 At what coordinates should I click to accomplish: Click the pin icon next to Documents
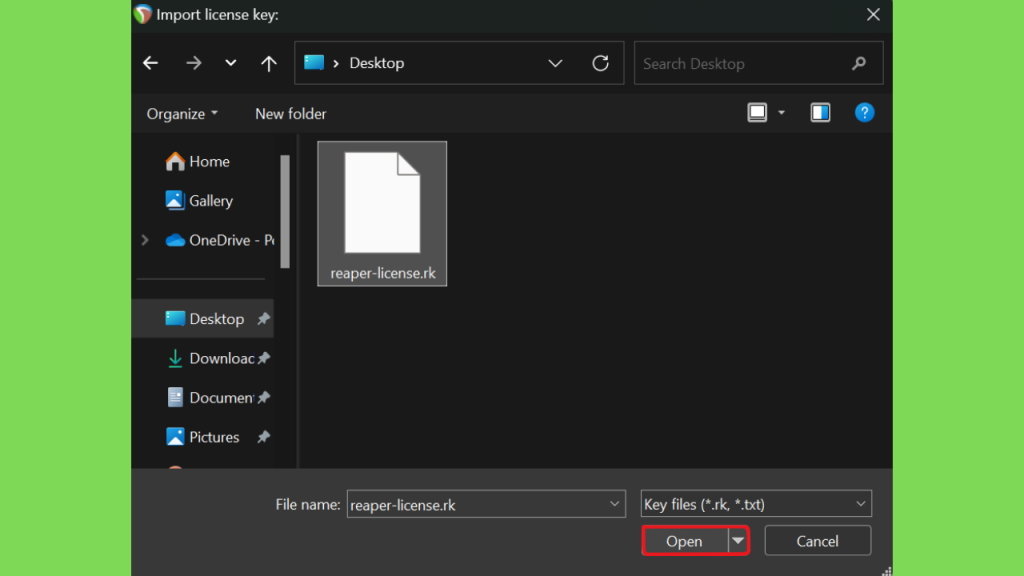click(263, 398)
